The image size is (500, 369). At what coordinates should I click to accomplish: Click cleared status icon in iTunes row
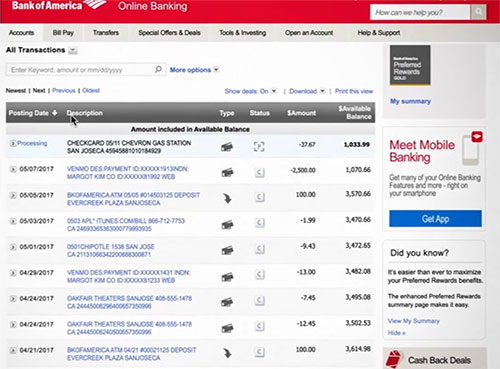click(x=260, y=223)
